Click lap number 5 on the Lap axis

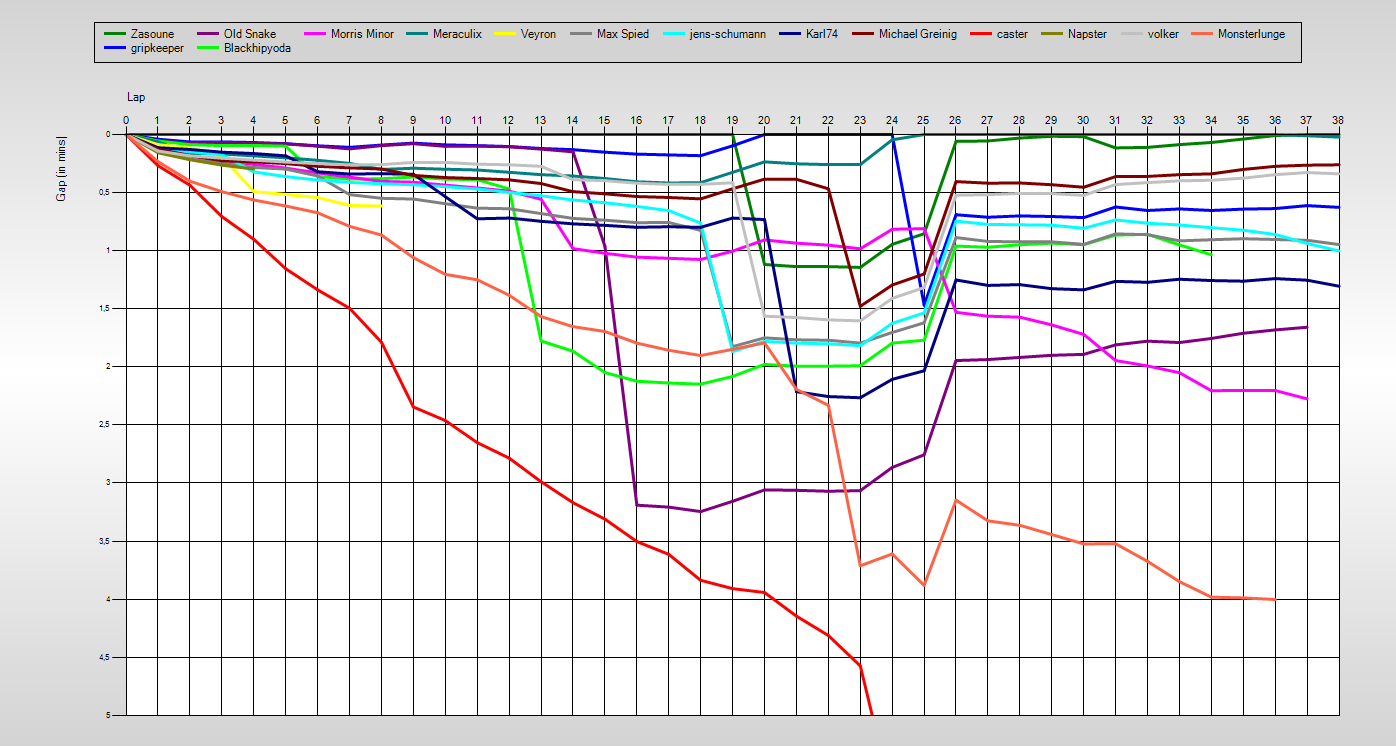point(285,120)
